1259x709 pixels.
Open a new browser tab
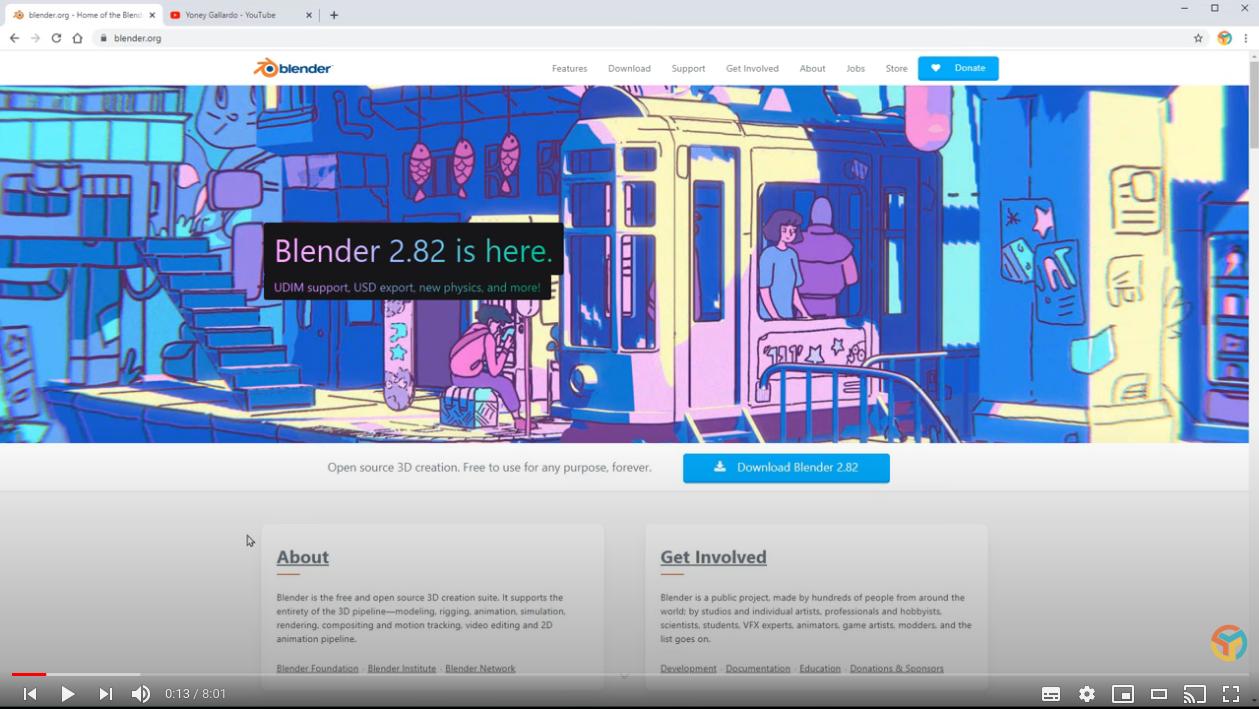pyautogui.click(x=334, y=15)
